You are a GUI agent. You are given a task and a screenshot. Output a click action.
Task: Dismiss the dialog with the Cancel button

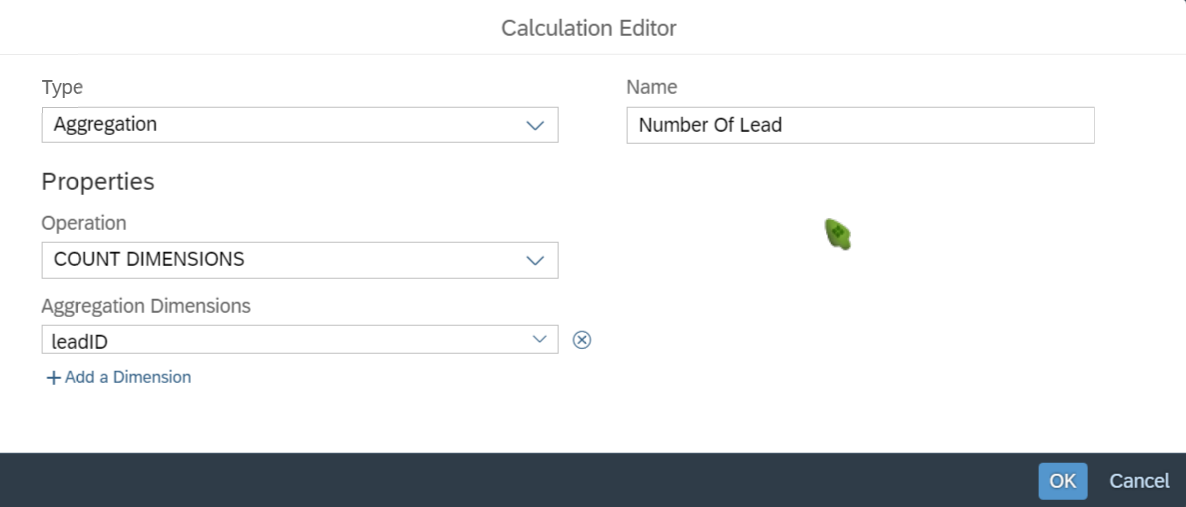coord(1138,481)
